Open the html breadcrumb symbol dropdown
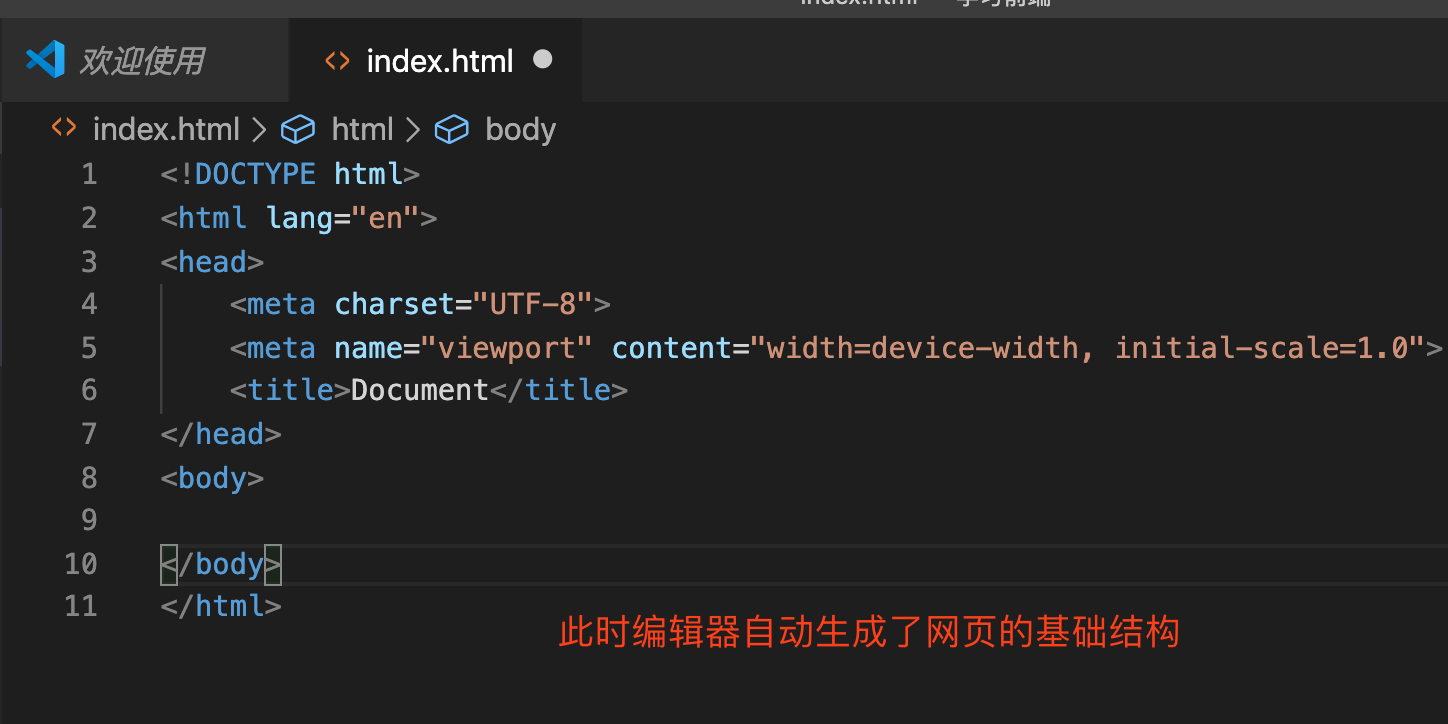This screenshot has height=724, width=1448. click(362, 129)
